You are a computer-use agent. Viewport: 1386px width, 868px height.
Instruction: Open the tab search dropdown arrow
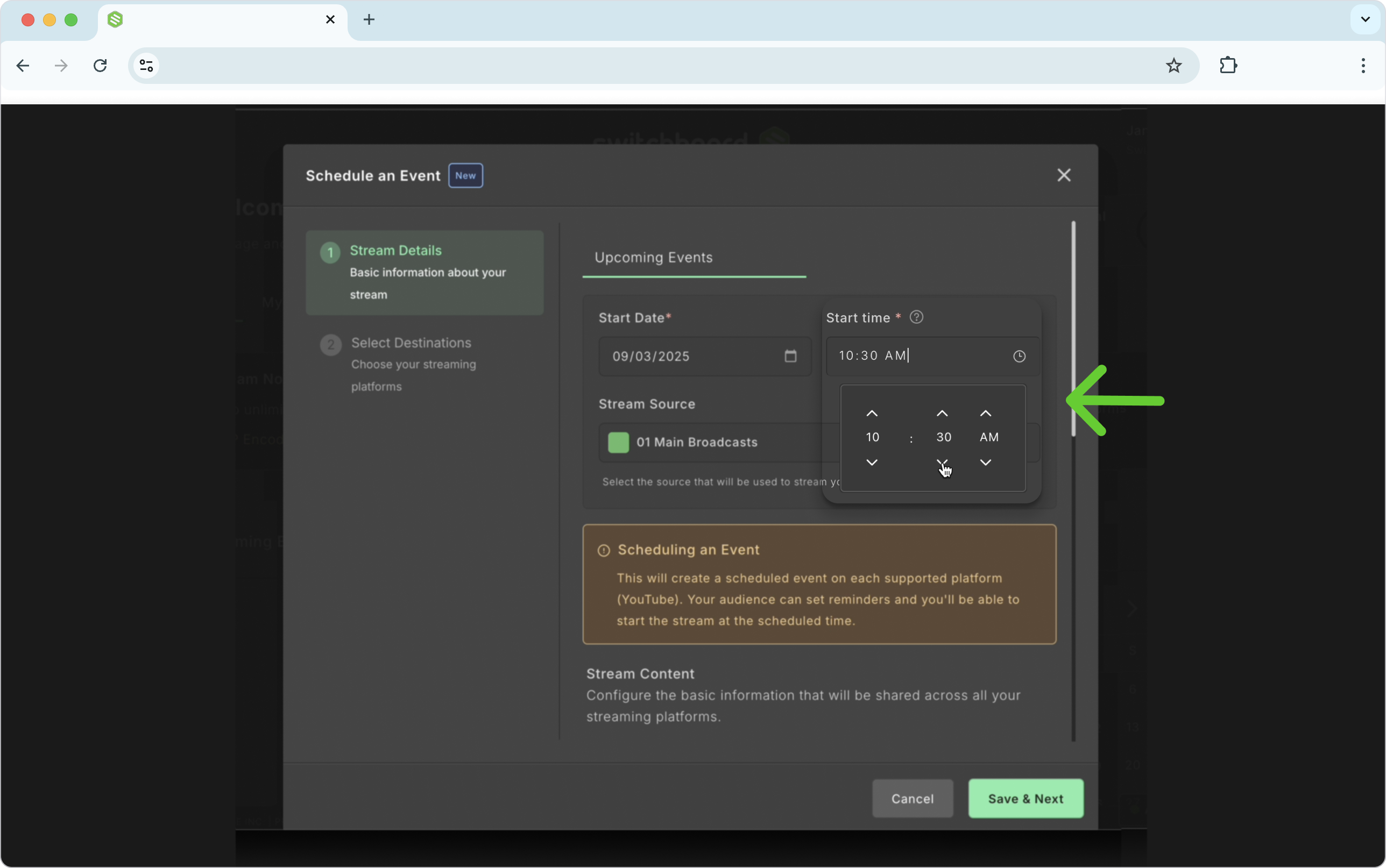click(1365, 19)
